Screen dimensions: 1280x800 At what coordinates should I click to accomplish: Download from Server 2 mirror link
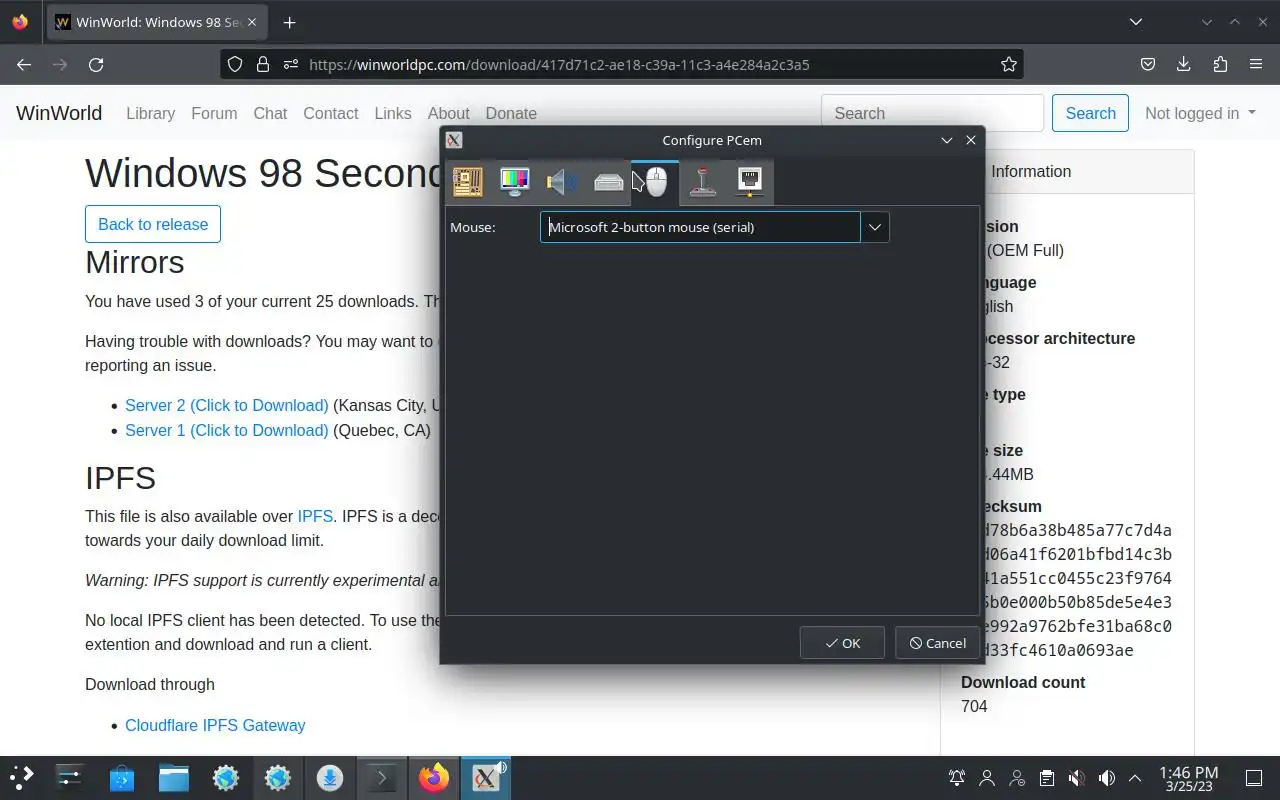point(226,405)
